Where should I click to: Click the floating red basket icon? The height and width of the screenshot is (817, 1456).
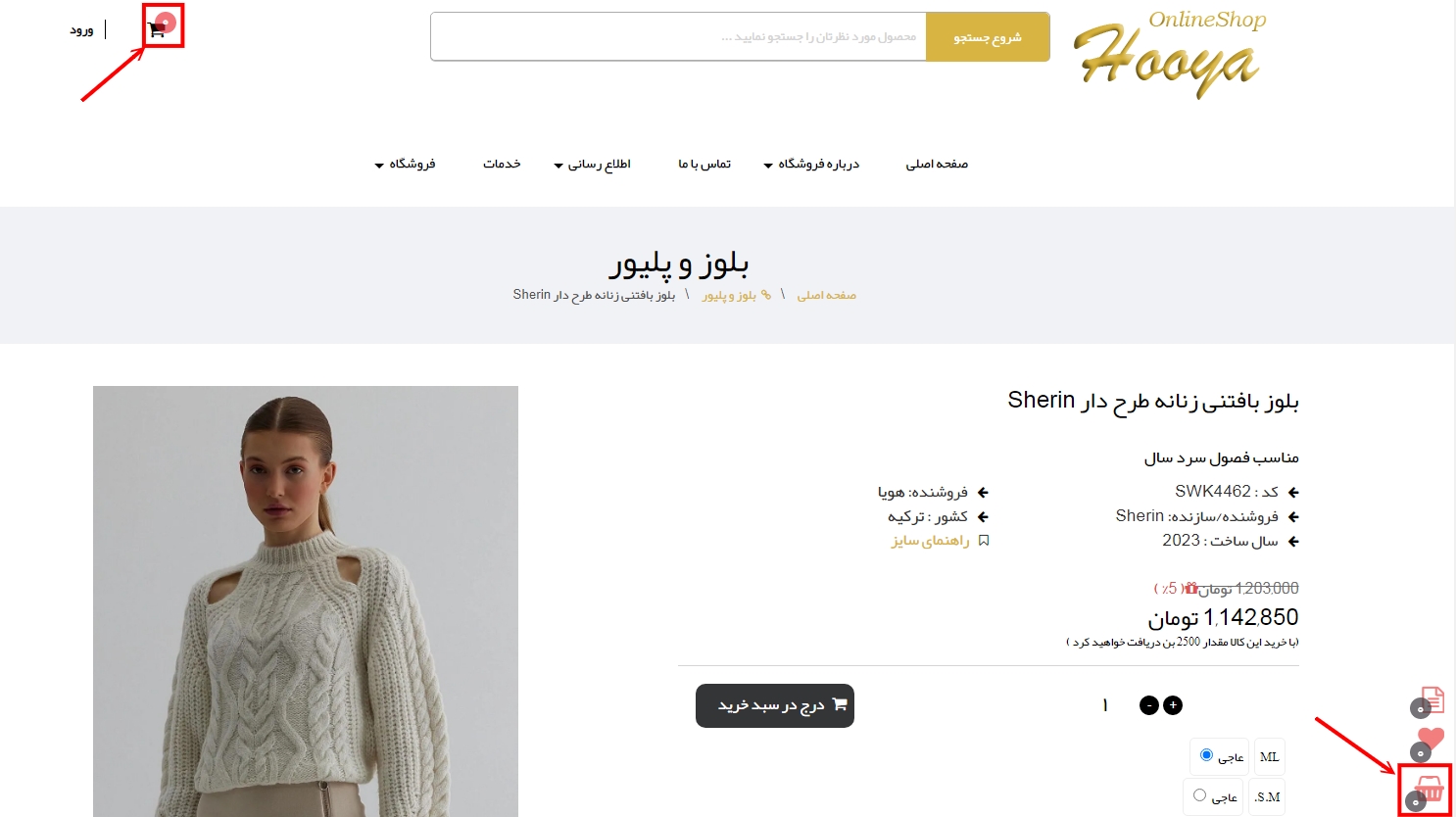coord(1429,788)
